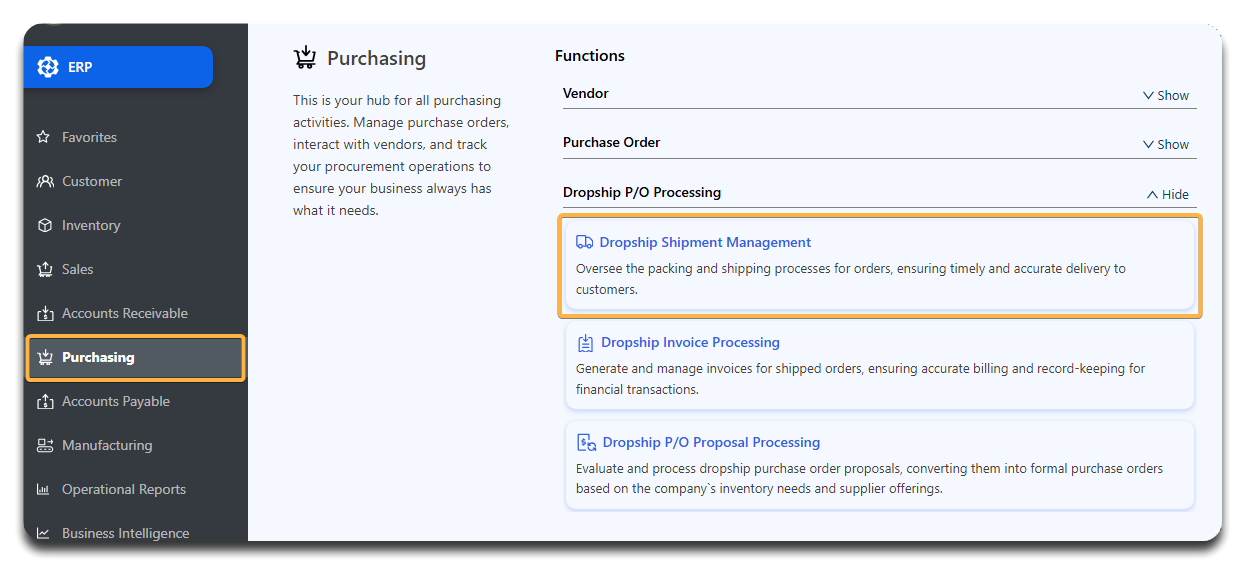The image size is (1245, 564).
Task: Click the Sales cart icon in sidebar
Action: pyautogui.click(x=44, y=269)
